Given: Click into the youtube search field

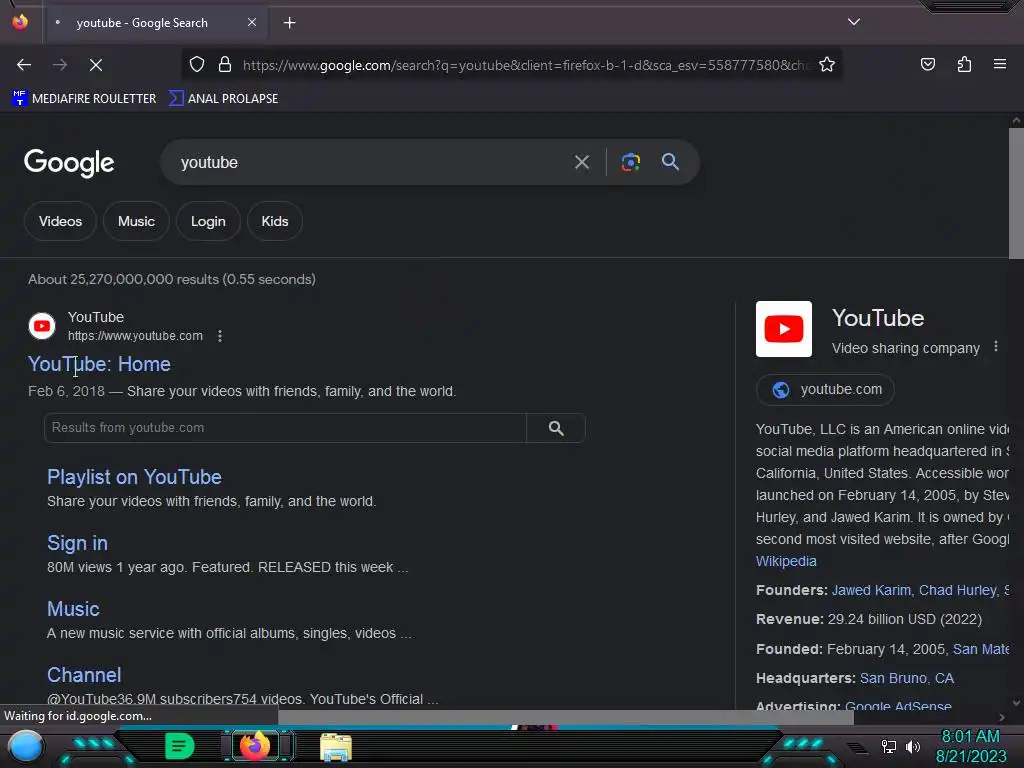Looking at the screenshot, I should point(366,162).
